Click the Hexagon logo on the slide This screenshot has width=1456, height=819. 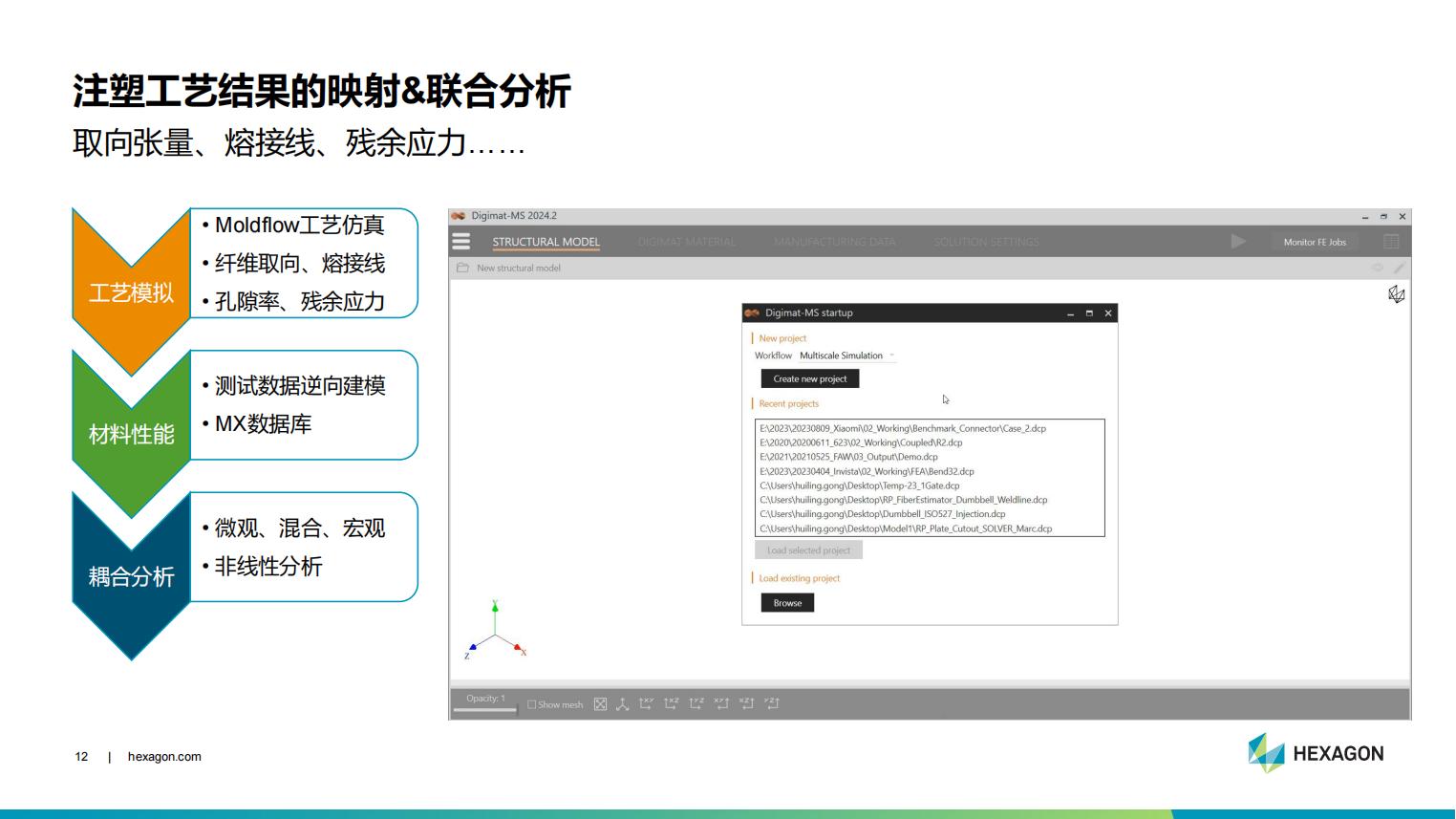pyautogui.click(x=1316, y=753)
